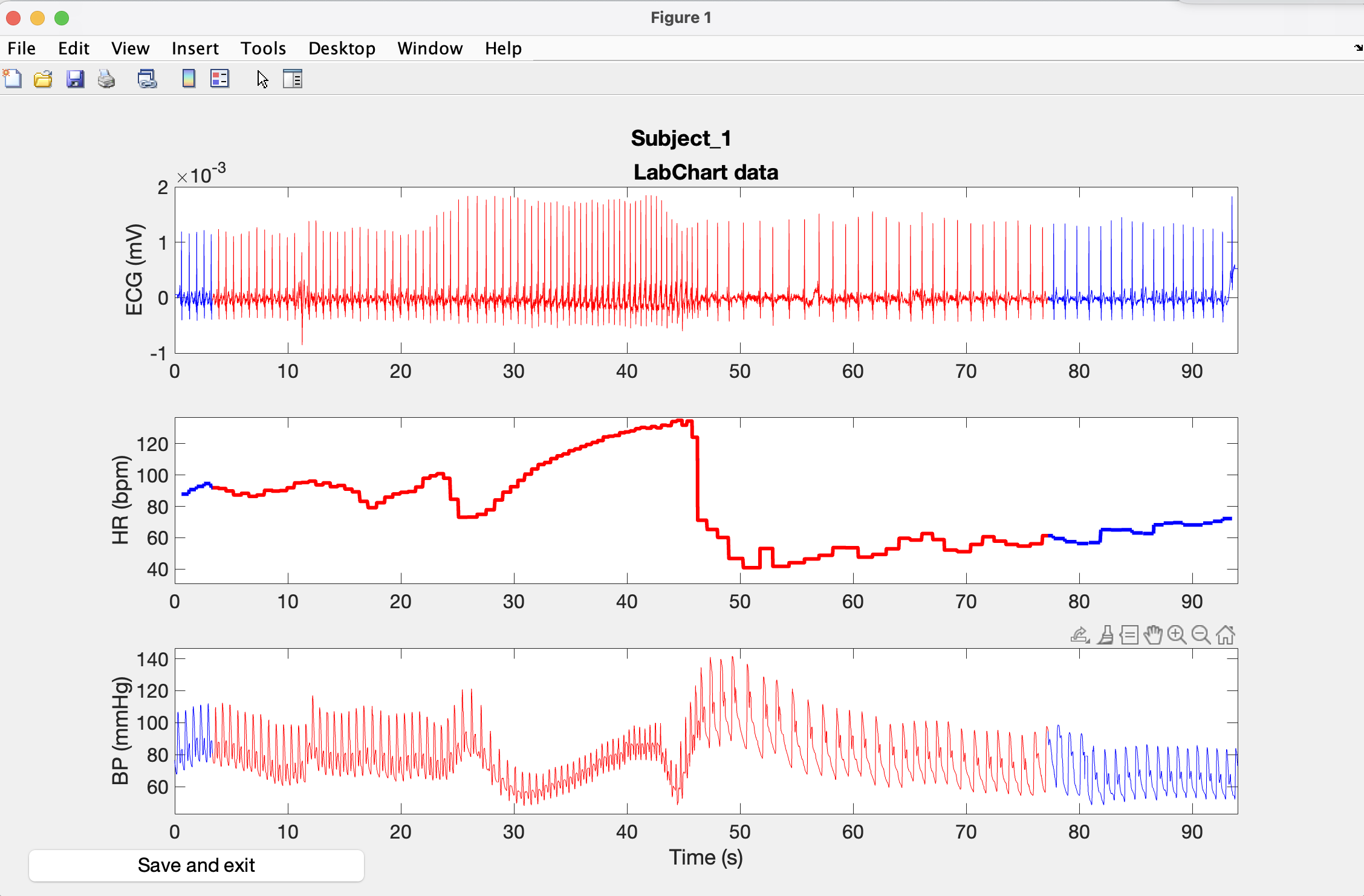Open the Tools menu

click(263, 48)
